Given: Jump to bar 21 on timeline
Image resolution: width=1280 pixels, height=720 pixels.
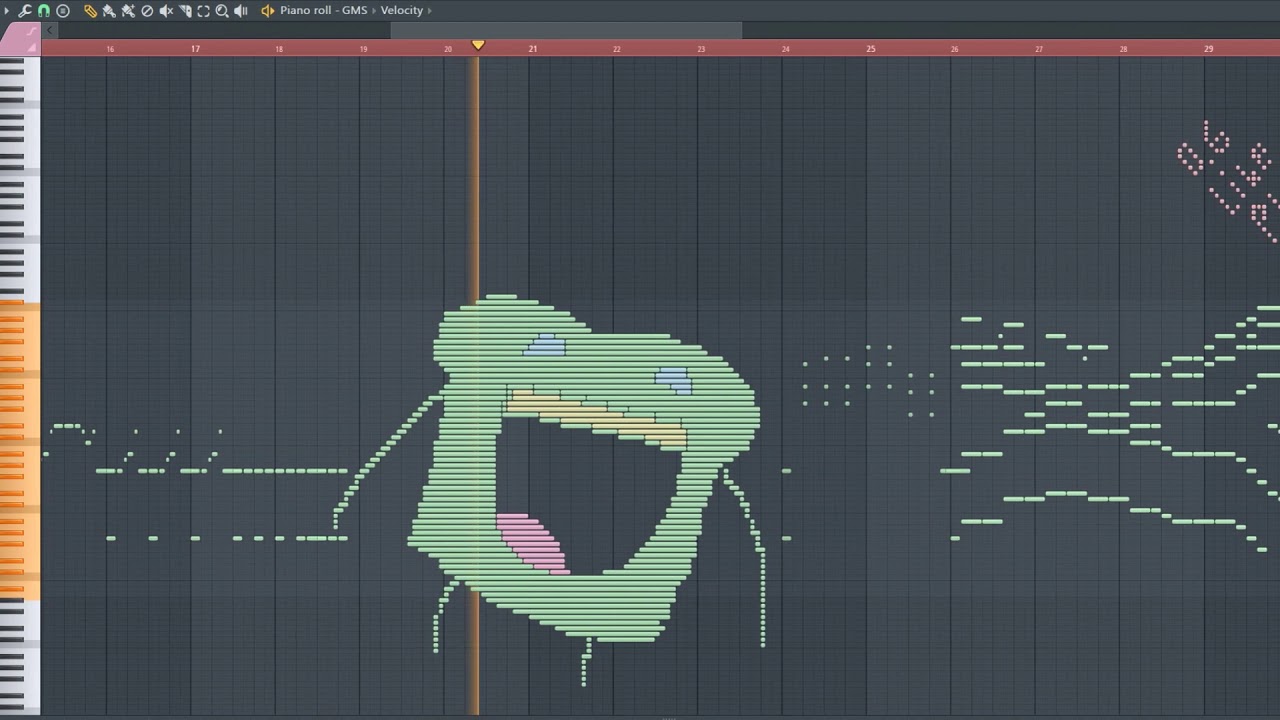Looking at the screenshot, I should (x=533, y=49).
